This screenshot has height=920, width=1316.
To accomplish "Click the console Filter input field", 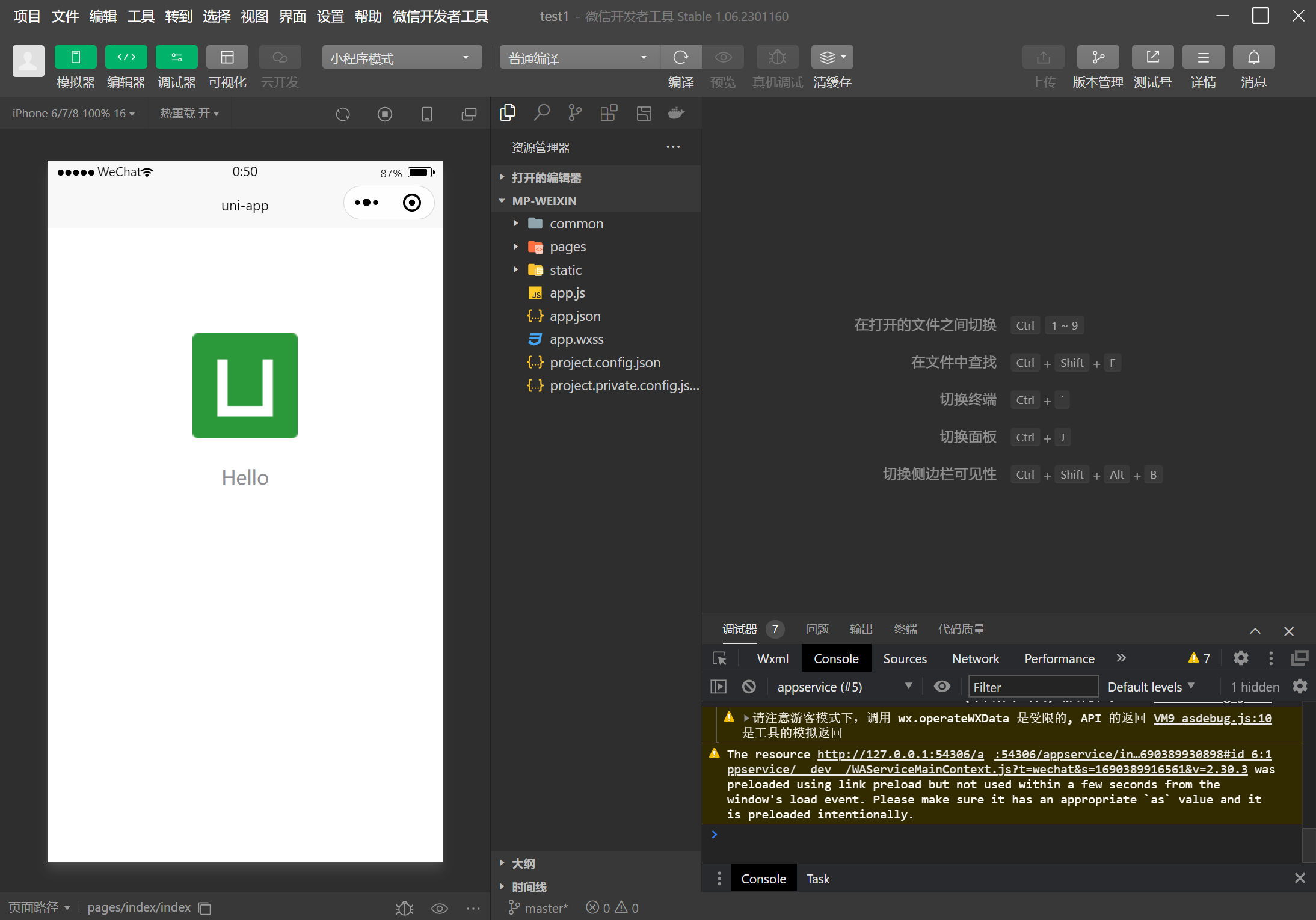I will 1033,687.
